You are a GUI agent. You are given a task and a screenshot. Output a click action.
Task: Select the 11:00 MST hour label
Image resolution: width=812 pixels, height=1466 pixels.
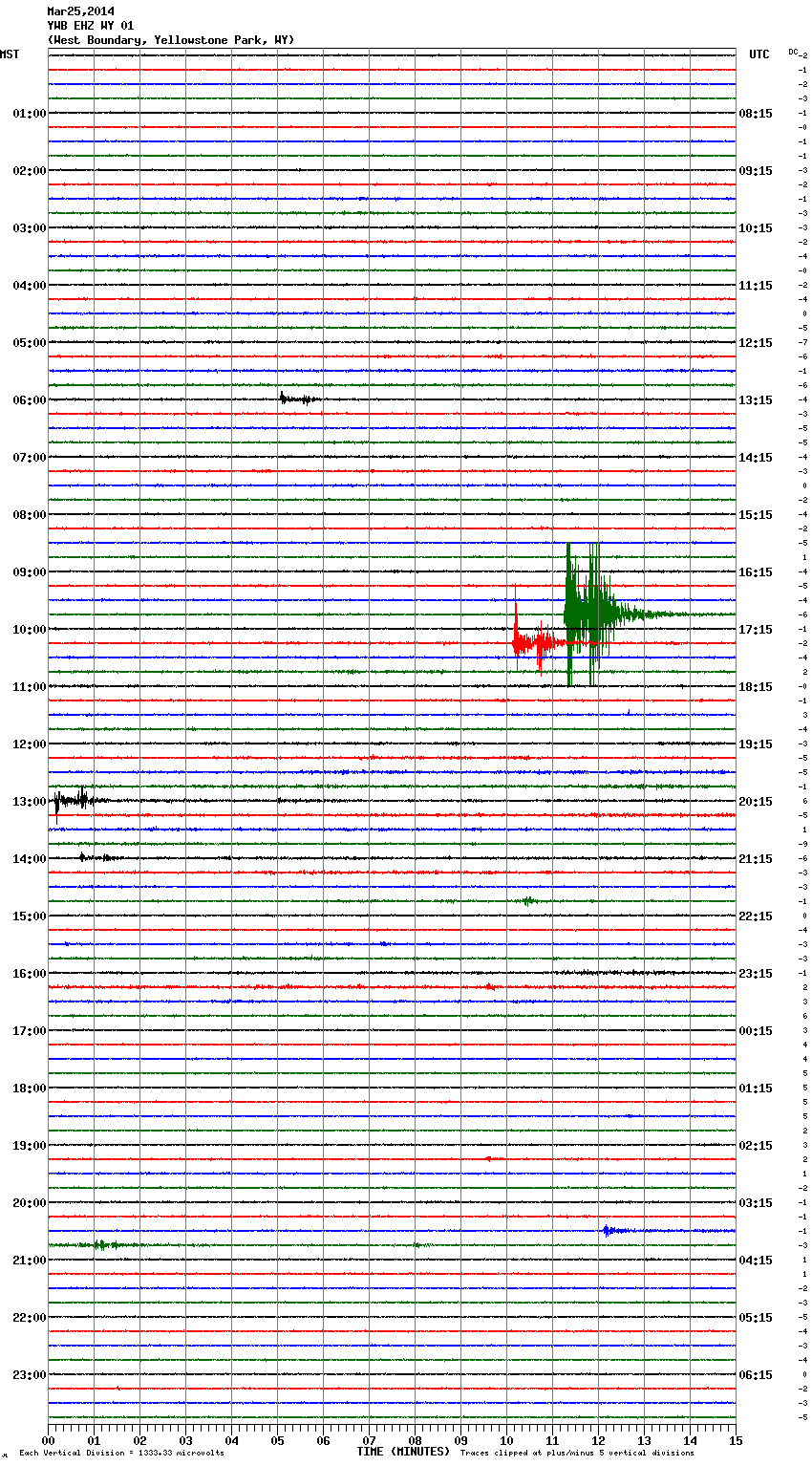pos(29,687)
